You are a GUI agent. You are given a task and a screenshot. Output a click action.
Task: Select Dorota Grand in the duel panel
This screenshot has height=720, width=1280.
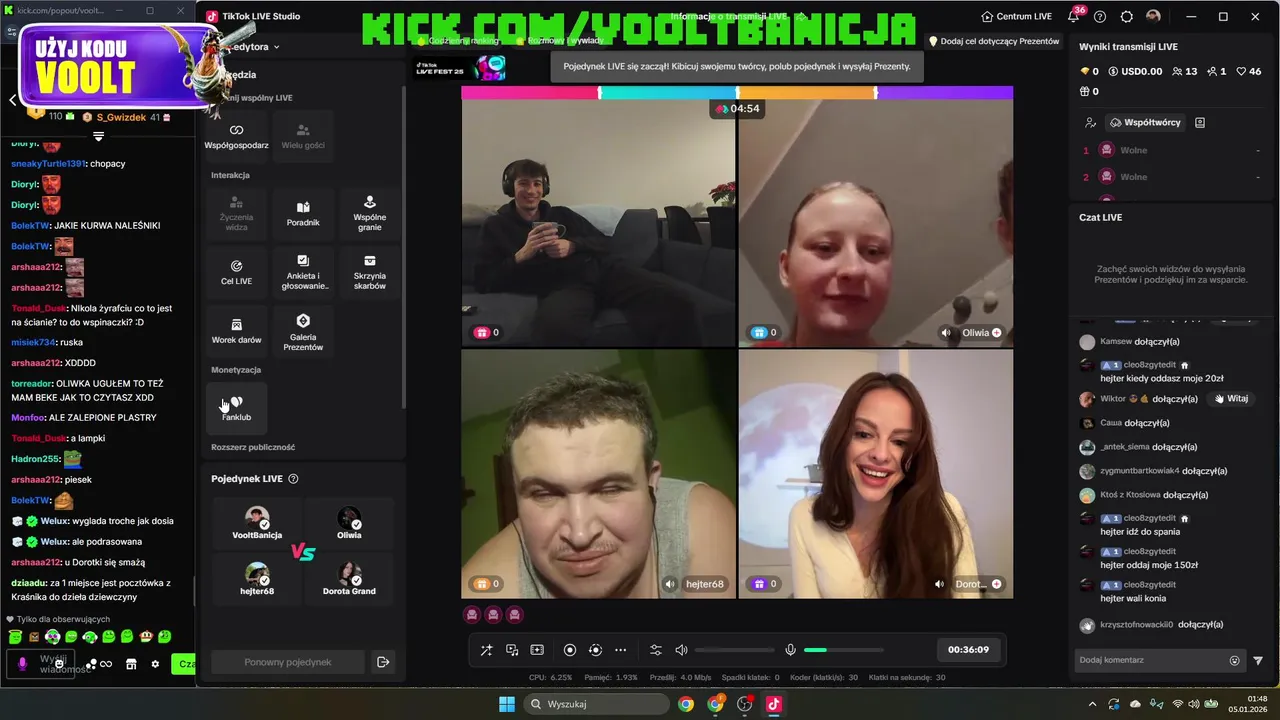[349, 579]
